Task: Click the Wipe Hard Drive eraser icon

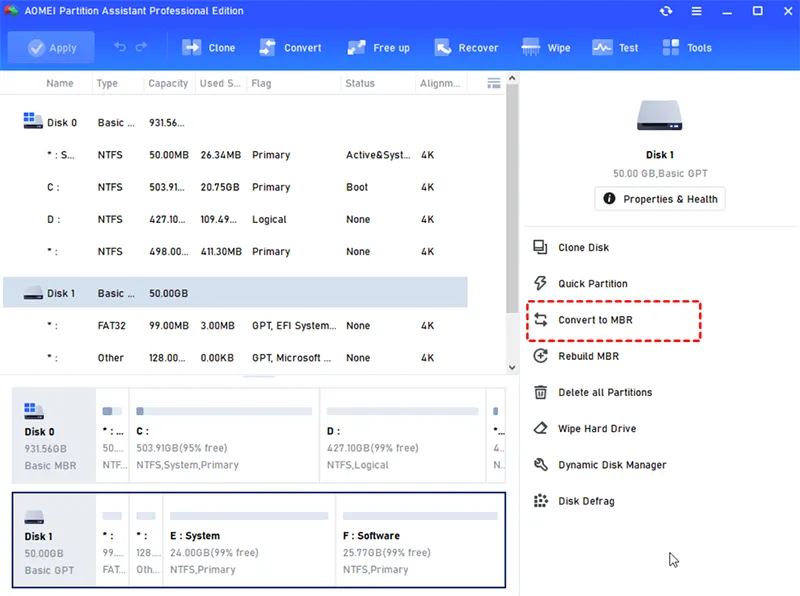Action: (x=540, y=428)
